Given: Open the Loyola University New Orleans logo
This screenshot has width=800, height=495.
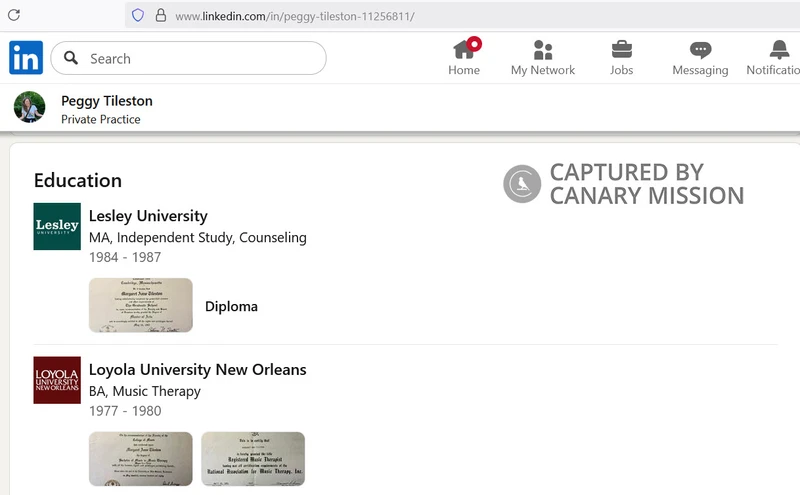Looking at the screenshot, I should click(x=57, y=380).
